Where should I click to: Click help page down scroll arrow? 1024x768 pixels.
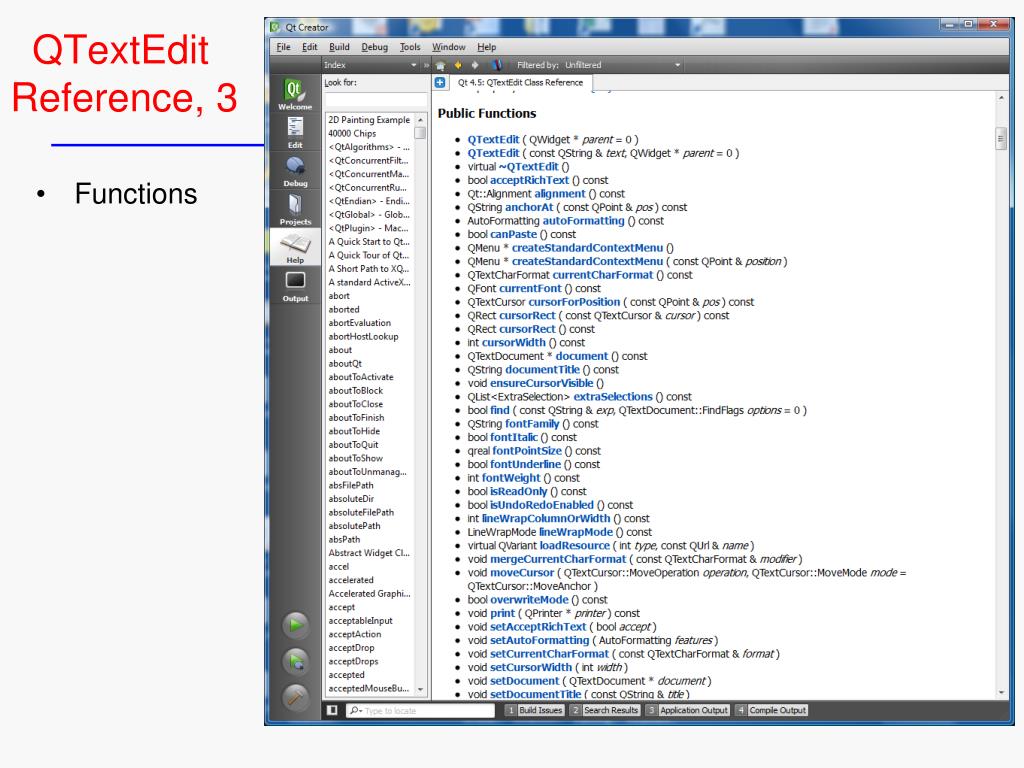pyautogui.click(x=1001, y=692)
